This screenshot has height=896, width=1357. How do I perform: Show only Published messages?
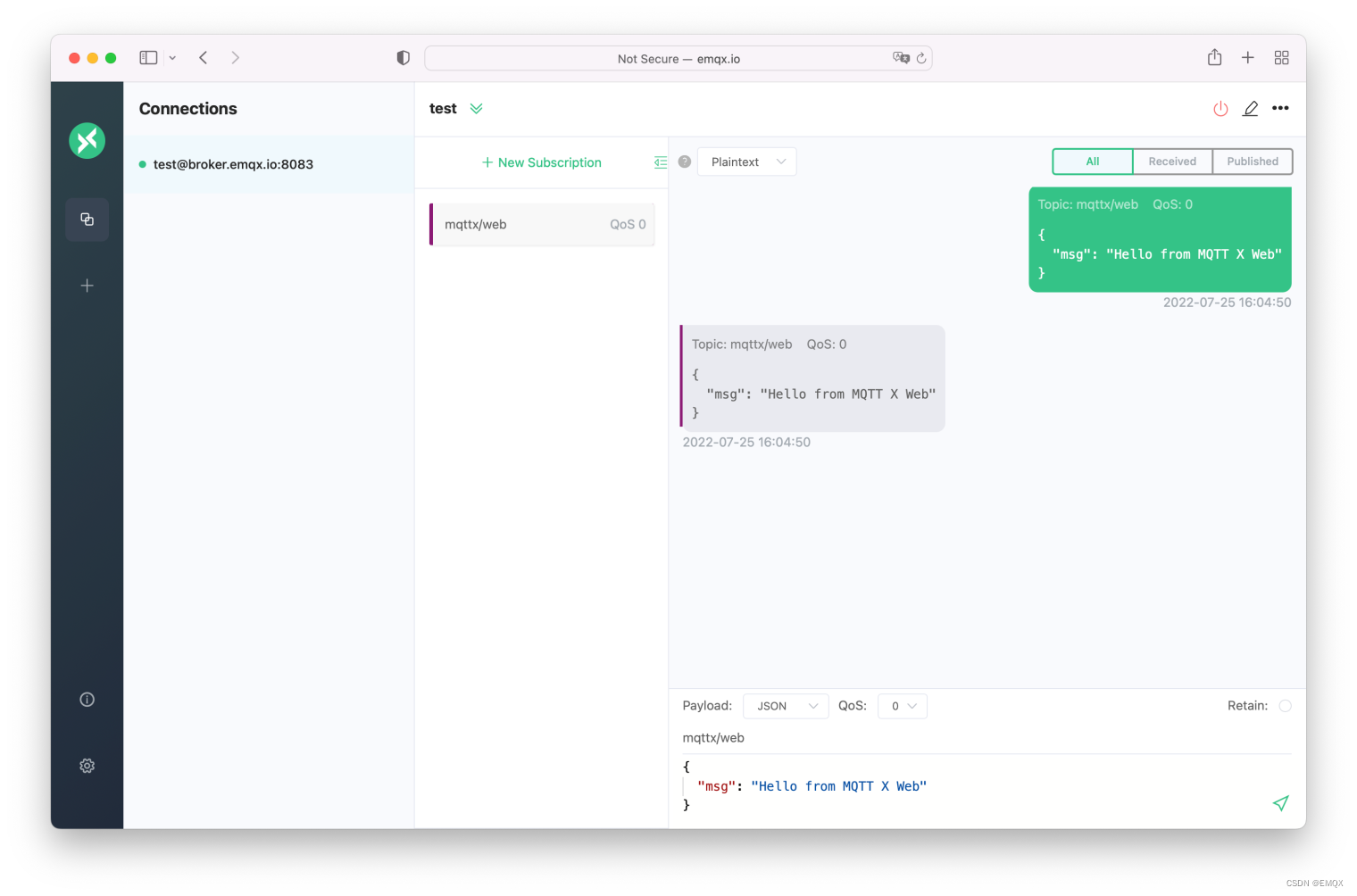1252,162
